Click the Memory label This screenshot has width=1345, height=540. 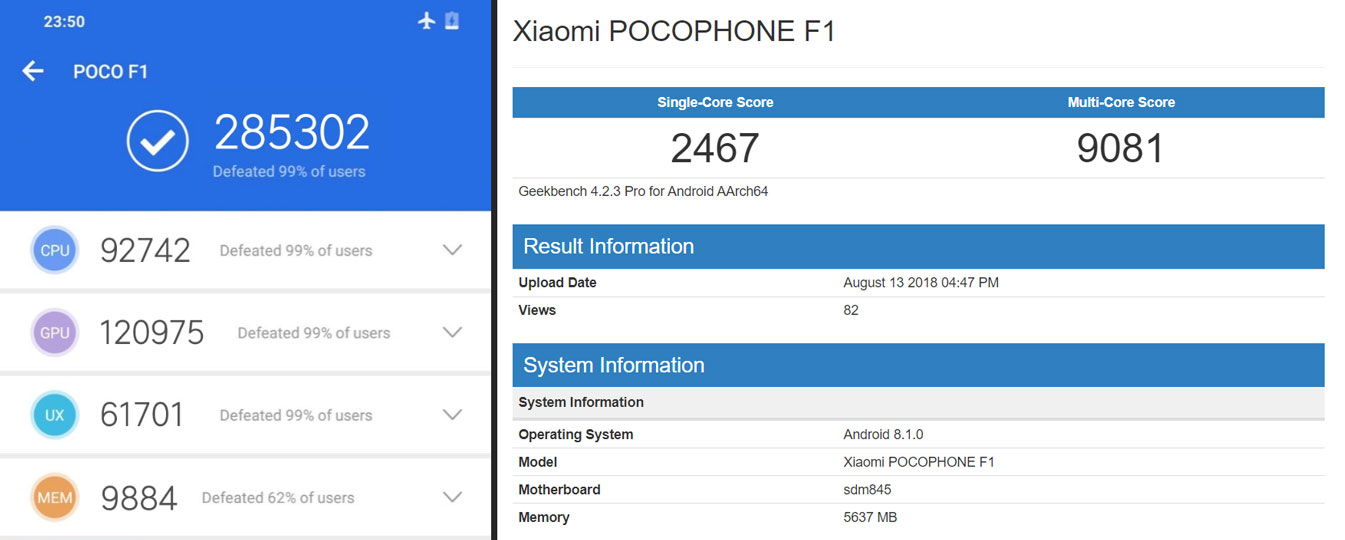click(544, 517)
